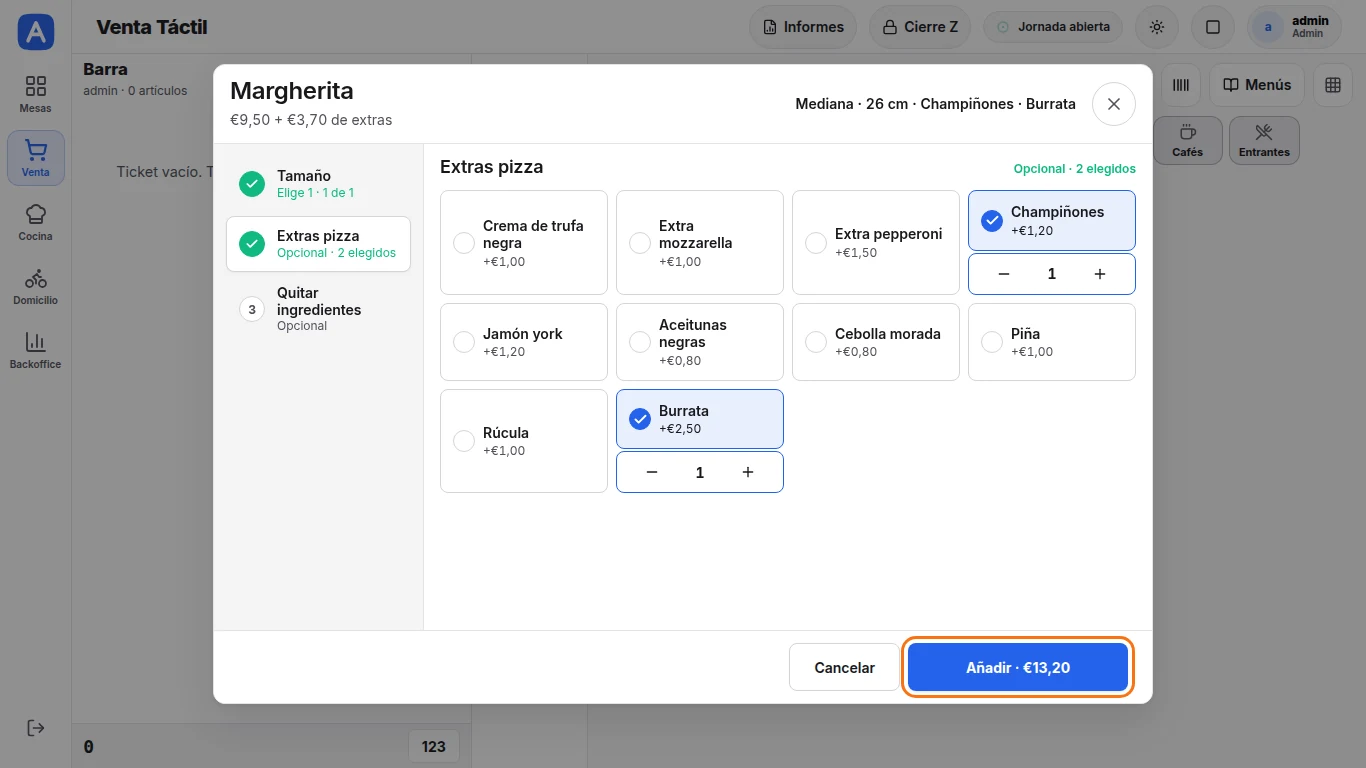
Task: Increase Champiñones quantity with plus
Action: tap(1100, 274)
